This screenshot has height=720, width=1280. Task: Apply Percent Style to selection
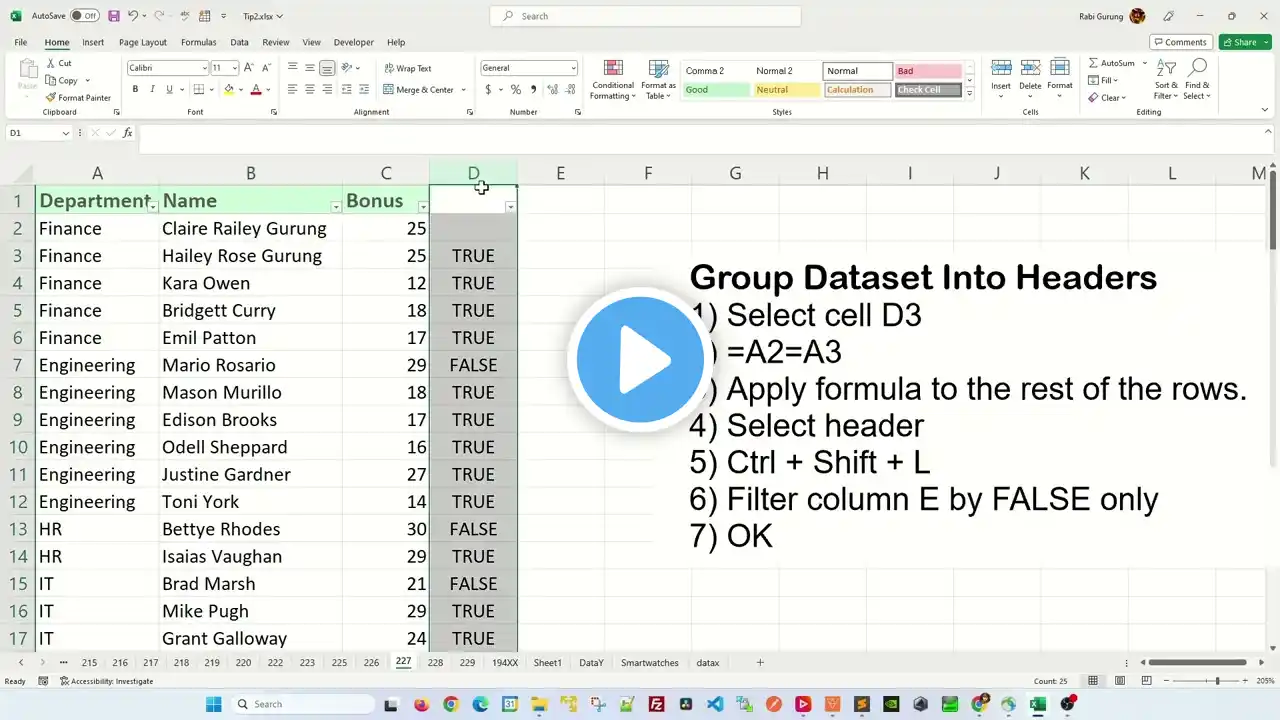click(516, 89)
